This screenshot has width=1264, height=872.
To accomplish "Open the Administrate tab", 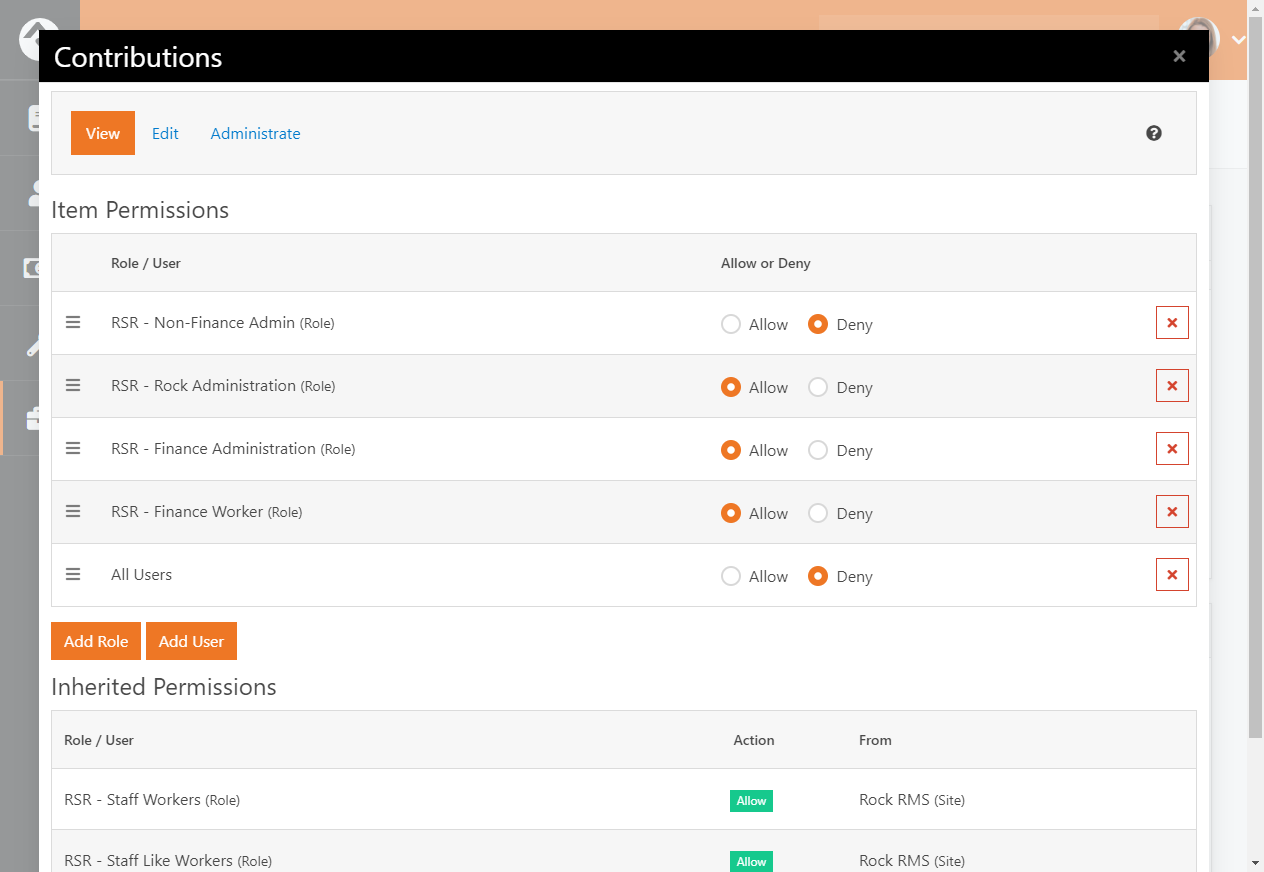I will click(x=255, y=133).
